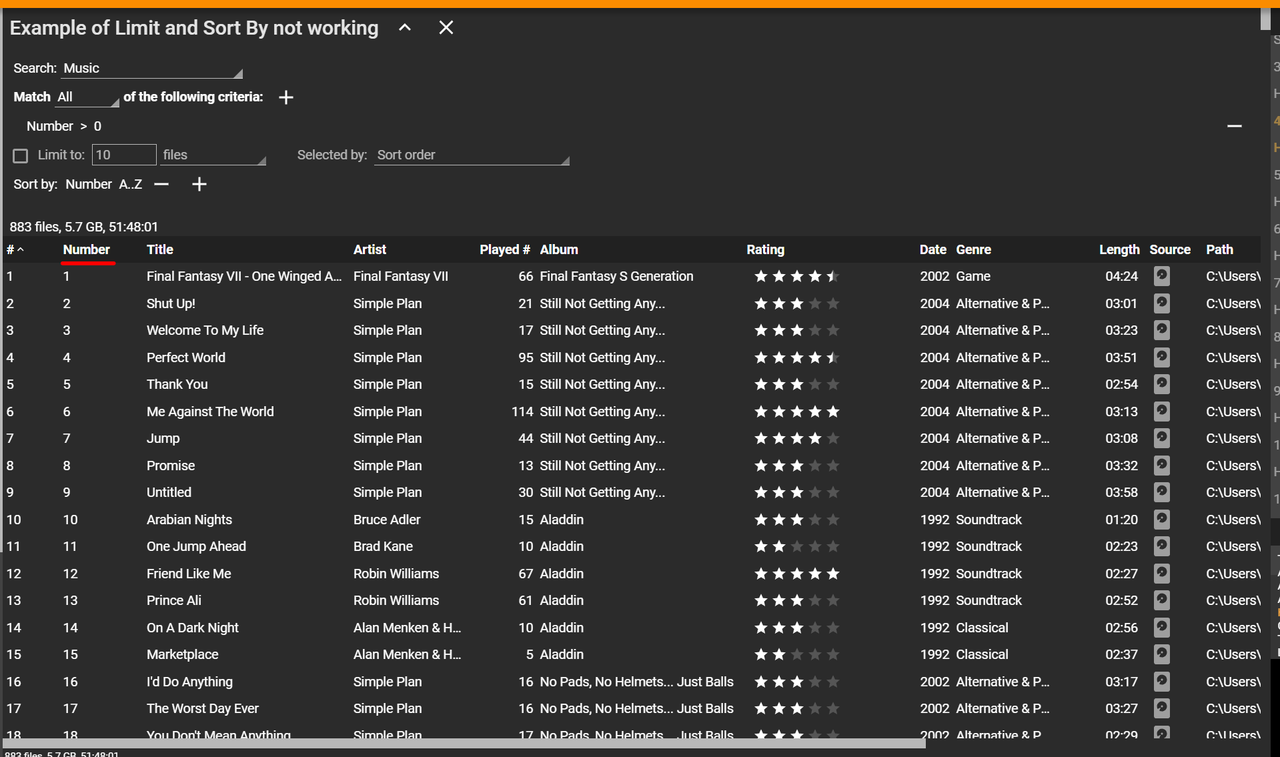This screenshot has width=1280, height=757.
Task: Click source icon in The Worst Day Ever row
Action: pyautogui.click(x=1161, y=708)
